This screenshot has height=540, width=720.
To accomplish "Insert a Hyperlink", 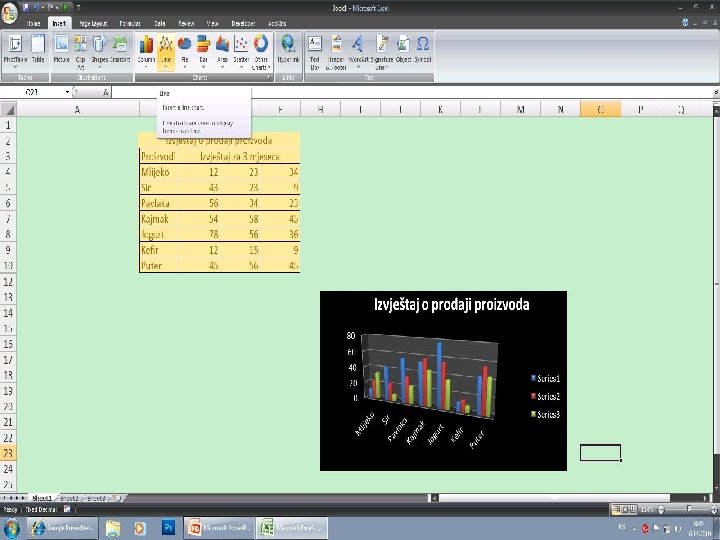I will pos(288,52).
